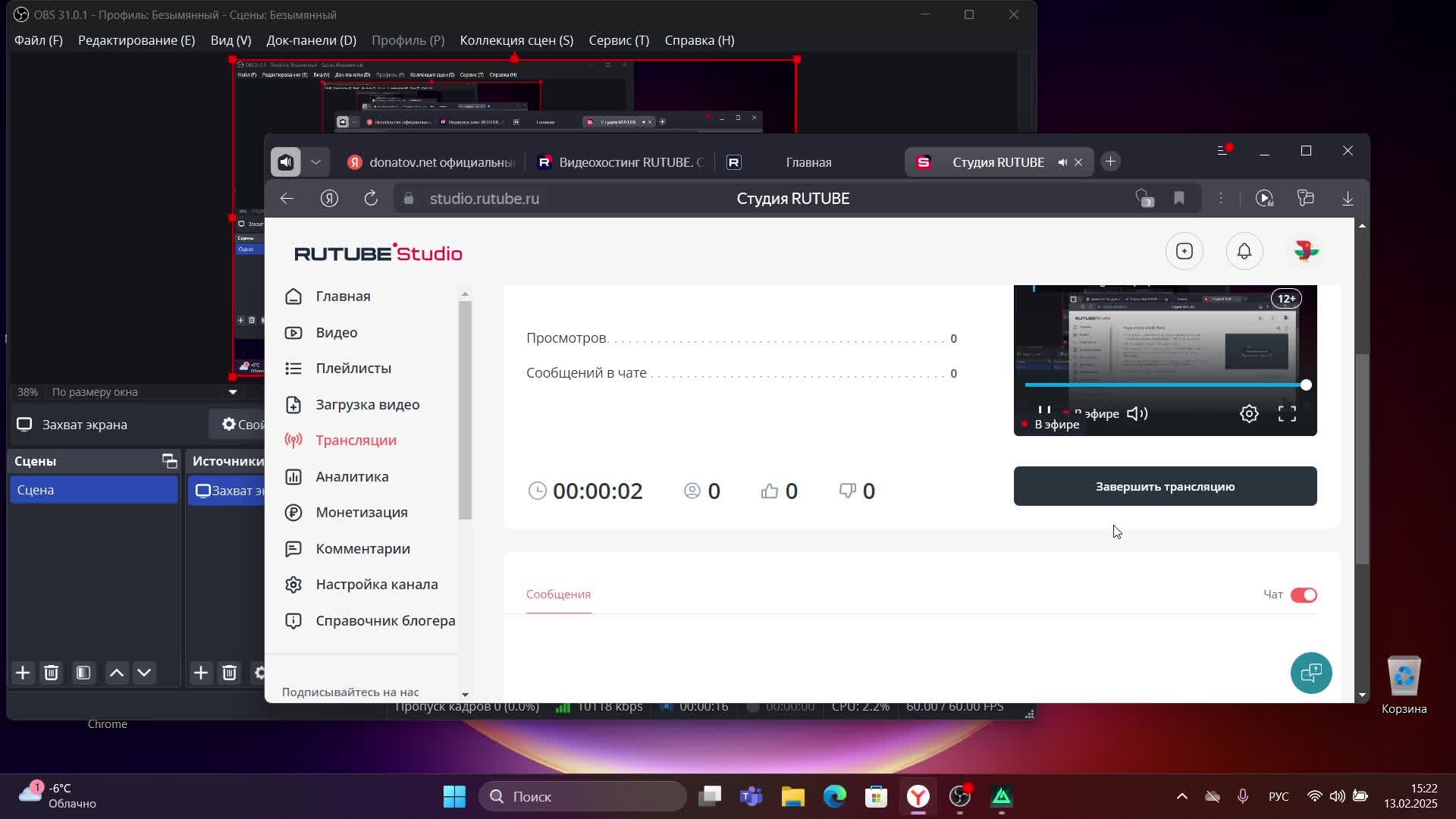Open Комментарии section

point(347,549)
